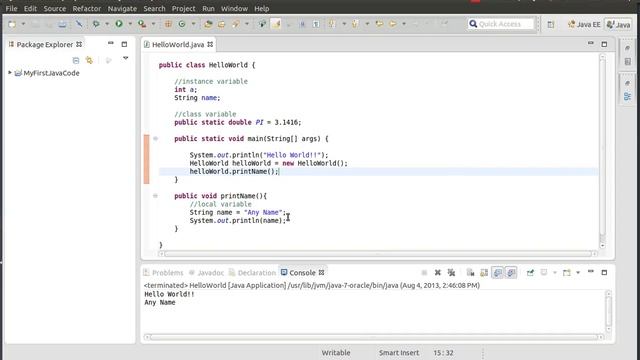The height and width of the screenshot is (360, 640).
Task: Select the Package Explorer tab
Action: coord(44,44)
